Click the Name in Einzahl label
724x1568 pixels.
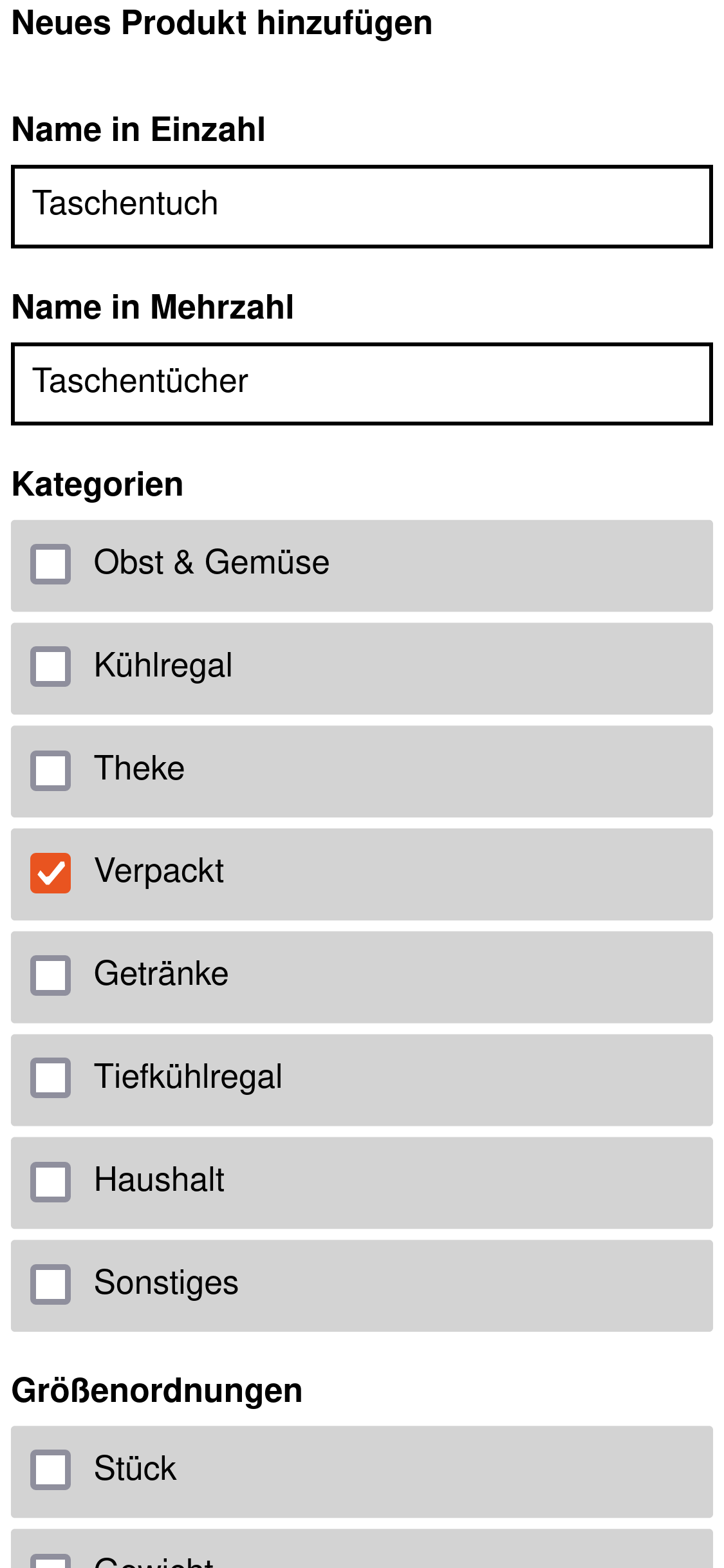coord(138,129)
